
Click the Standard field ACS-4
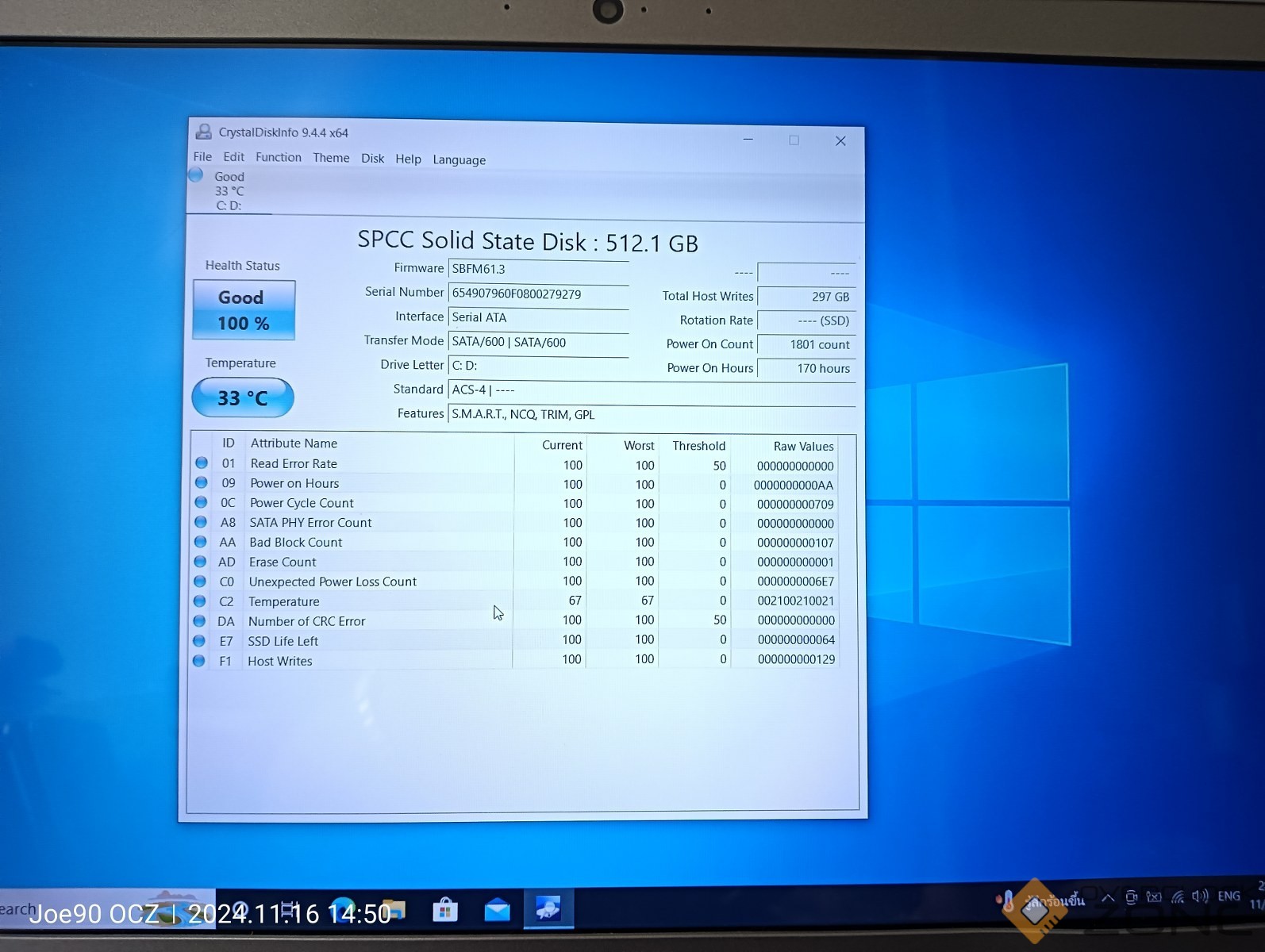(x=652, y=390)
